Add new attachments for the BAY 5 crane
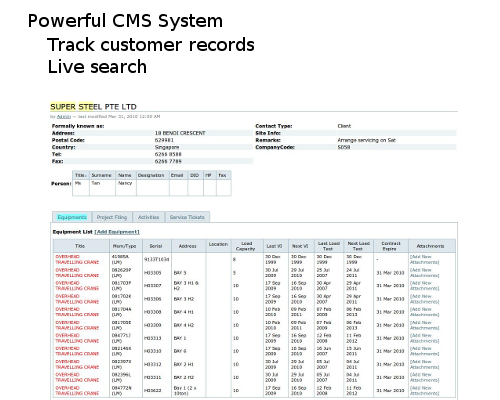This screenshot has height=400, width=500. [x=424, y=273]
